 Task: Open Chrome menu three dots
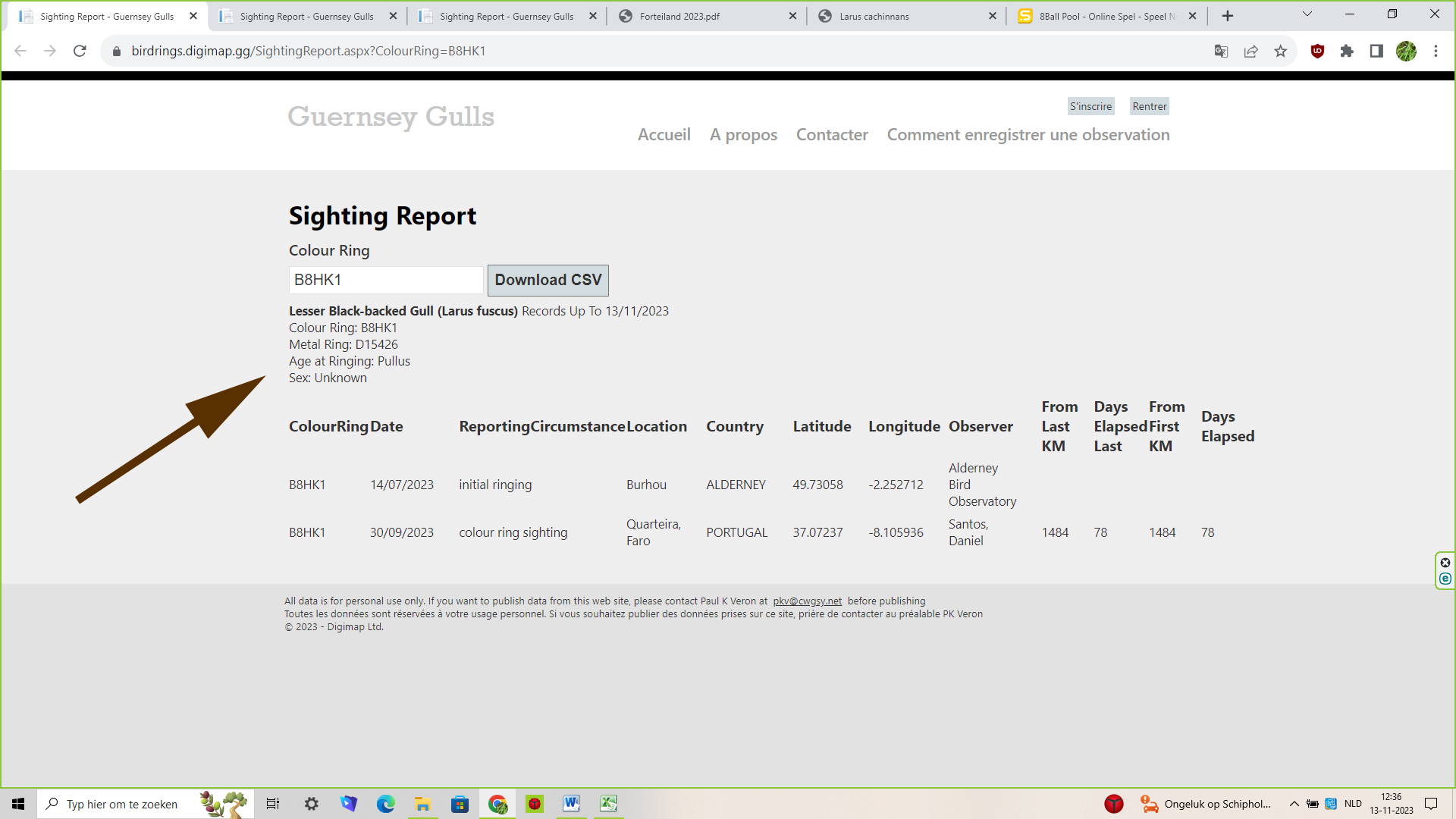coord(1436,51)
